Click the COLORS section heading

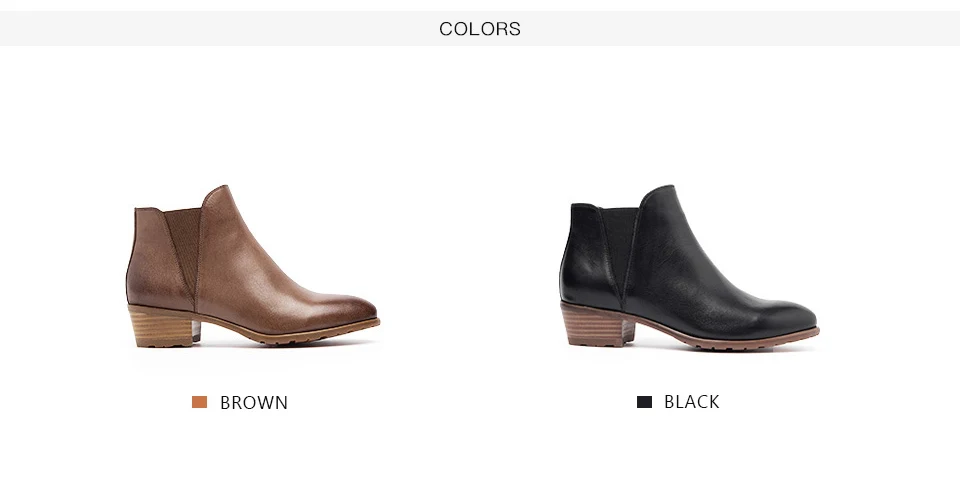[480, 29]
